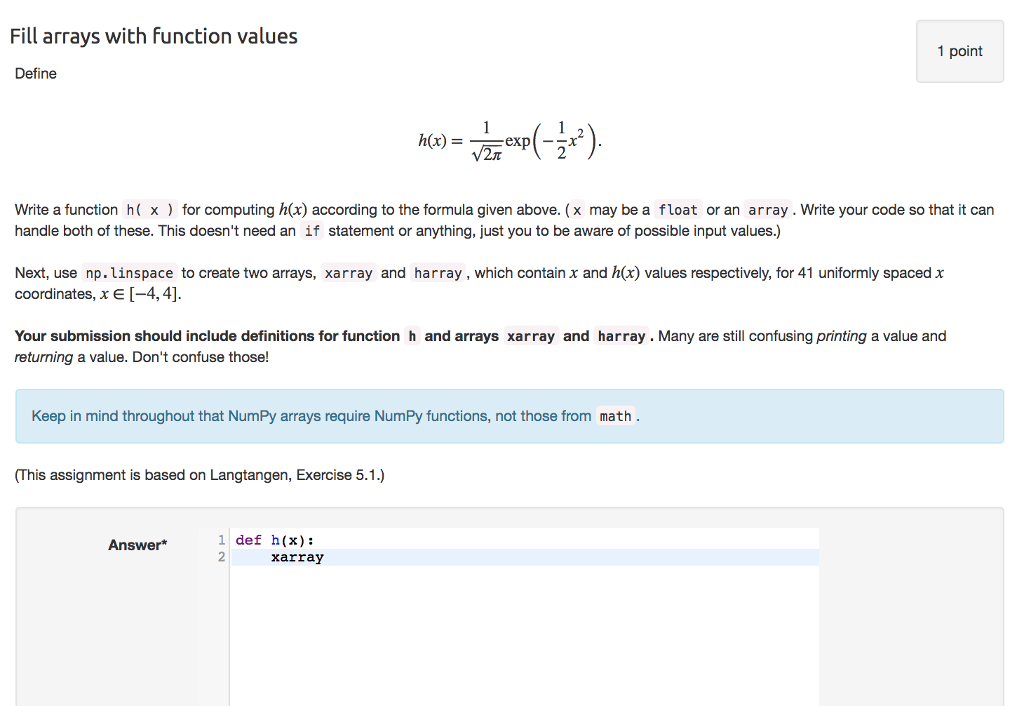Click the math code span in blue note
The width and height of the screenshot is (1024, 706).
[615, 416]
